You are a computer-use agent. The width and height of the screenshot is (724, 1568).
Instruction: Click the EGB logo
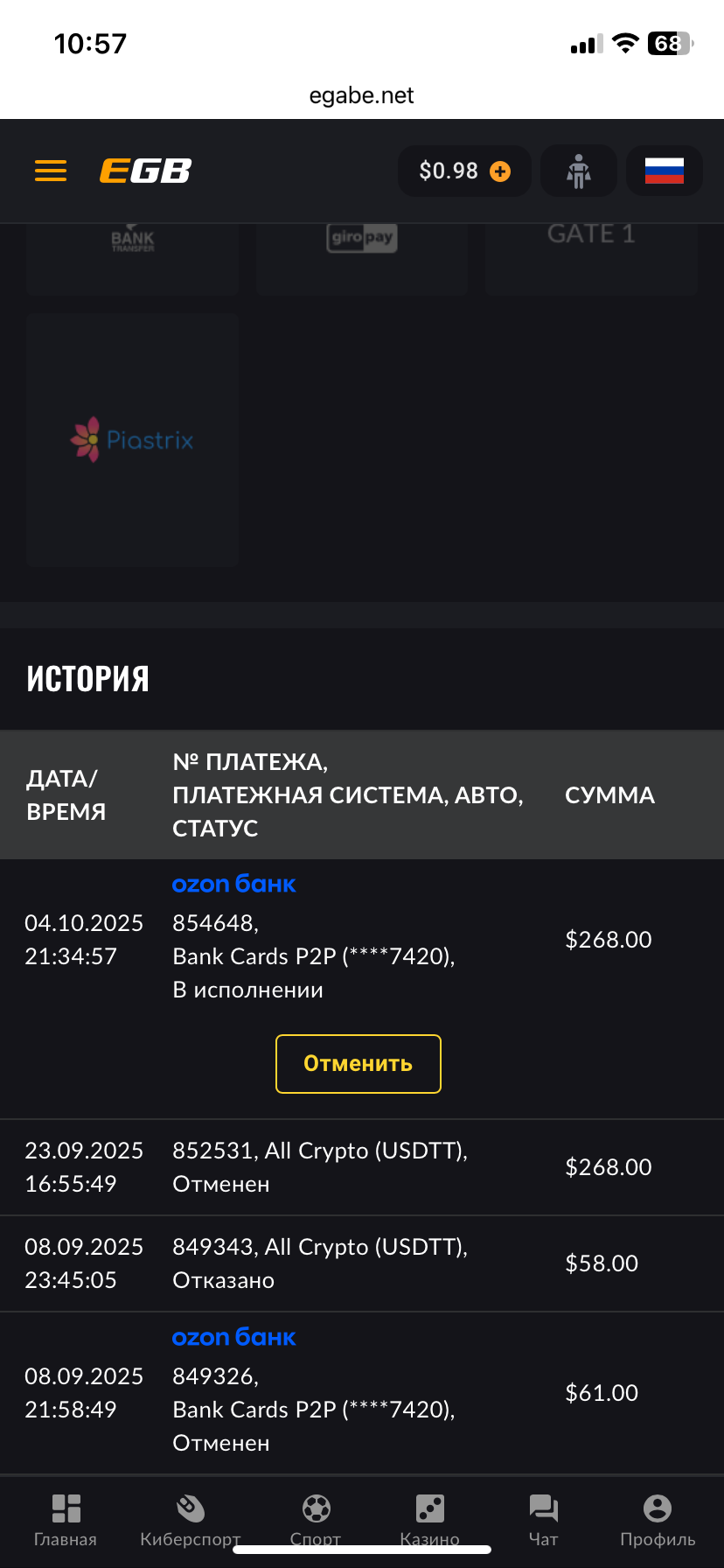pos(145,171)
